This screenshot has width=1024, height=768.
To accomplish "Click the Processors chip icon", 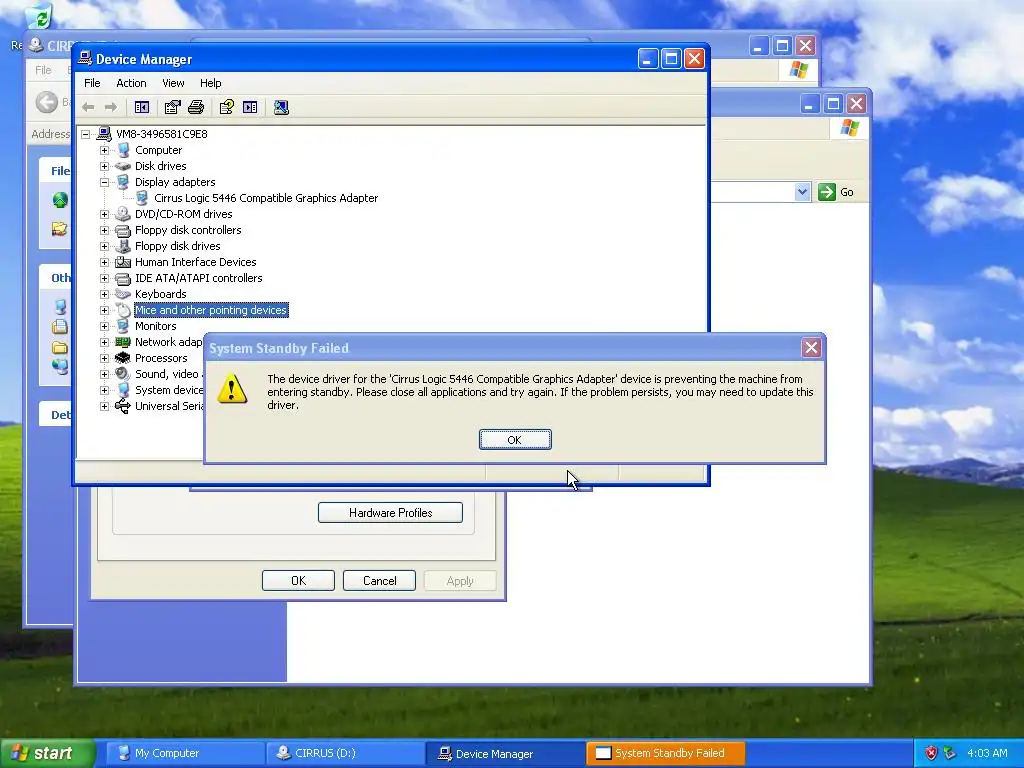I will pyautogui.click(x=123, y=358).
